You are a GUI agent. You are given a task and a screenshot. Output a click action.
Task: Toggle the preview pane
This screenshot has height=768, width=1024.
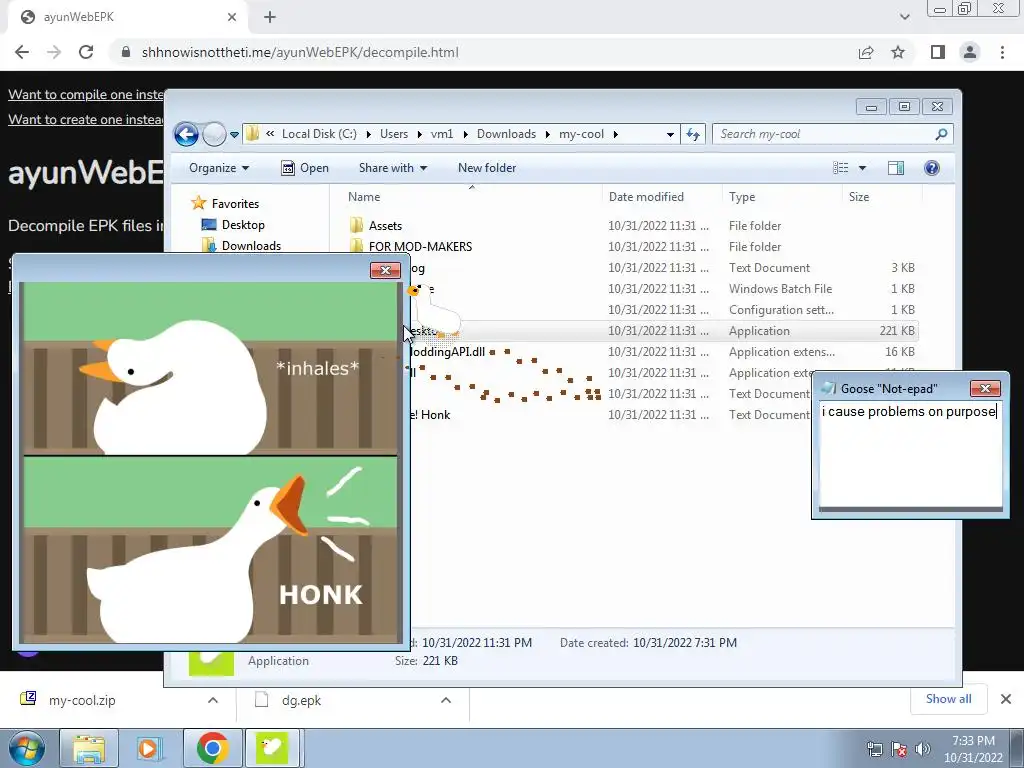(x=896, y=168)
